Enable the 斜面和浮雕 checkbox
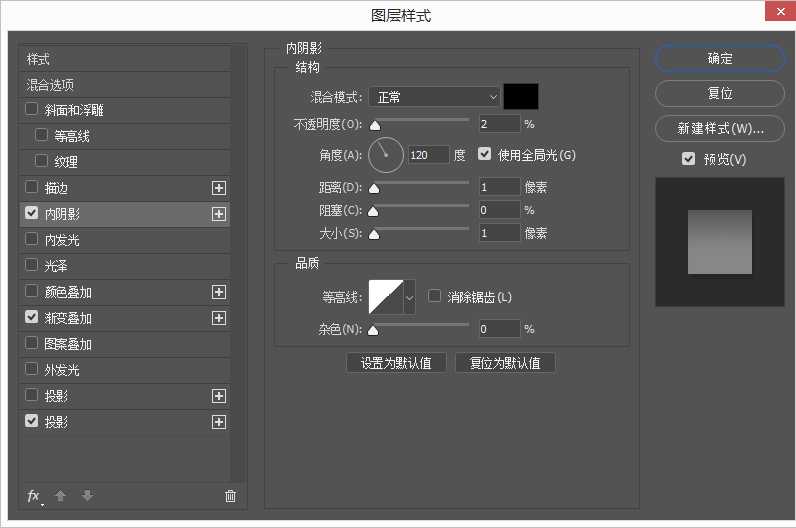 31,109
